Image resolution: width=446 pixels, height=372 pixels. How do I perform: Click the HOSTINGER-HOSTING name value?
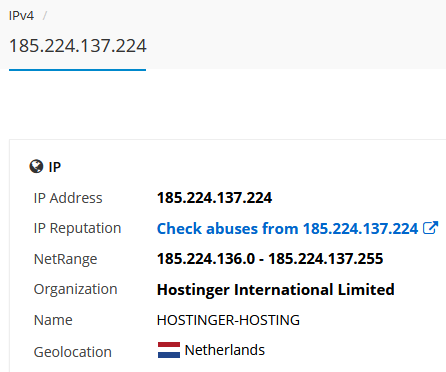228,320
